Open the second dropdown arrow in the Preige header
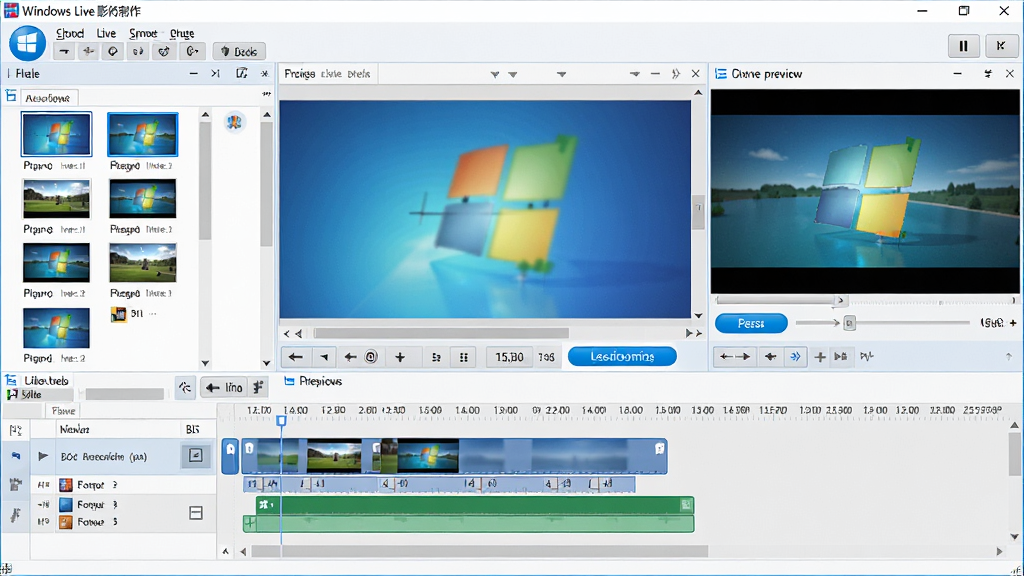Viewport: 1024px width, 576px height. point(513,74)
